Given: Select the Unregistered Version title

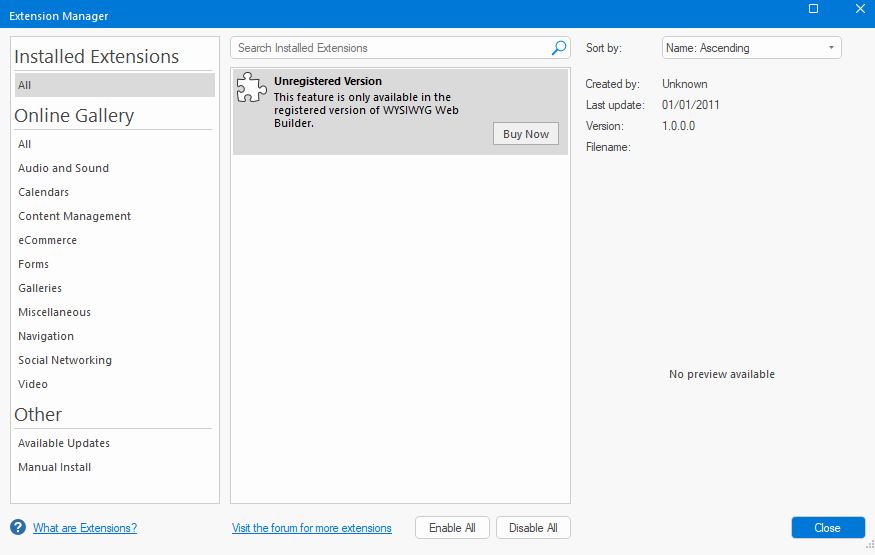Looking at the screenshot, I should [x=328, y=81].
